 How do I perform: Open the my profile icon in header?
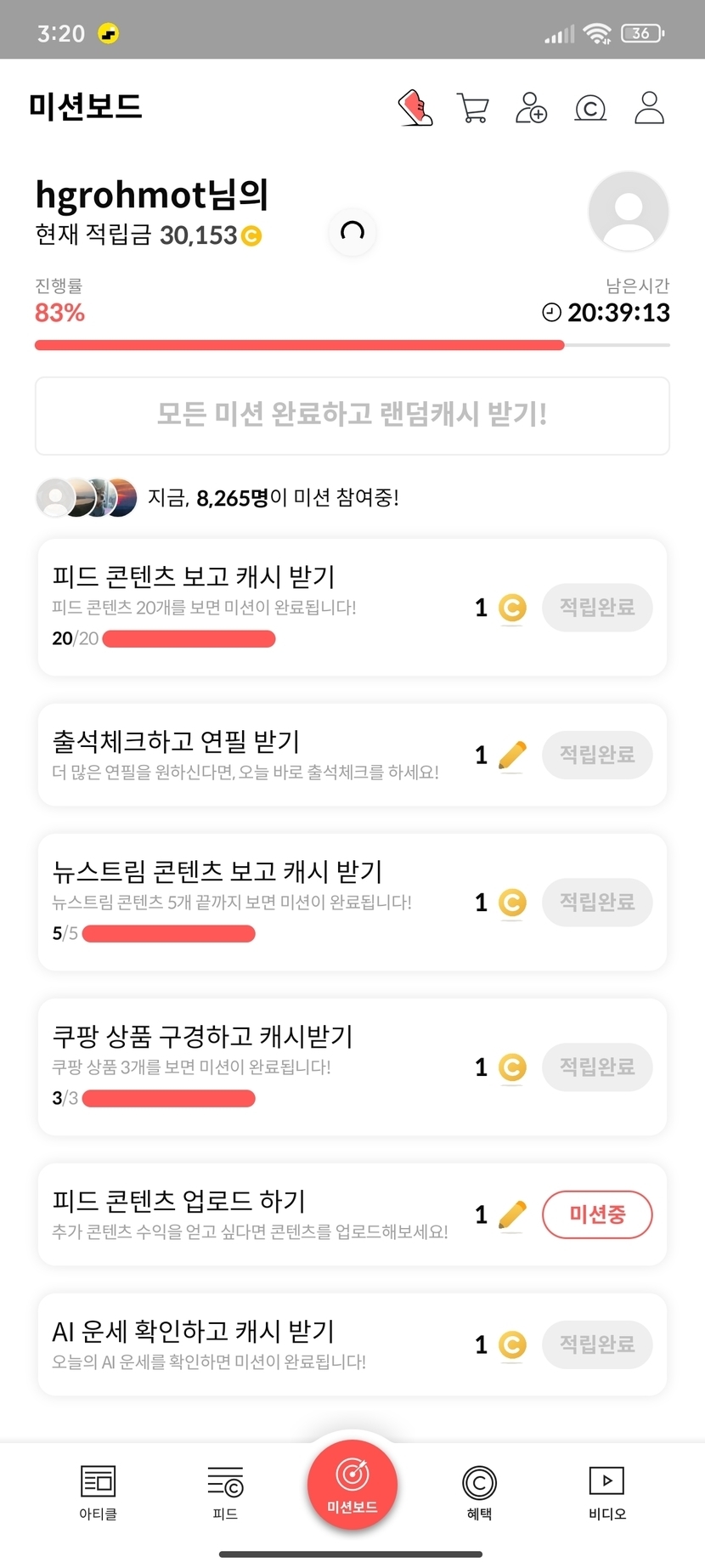(649, 108)
